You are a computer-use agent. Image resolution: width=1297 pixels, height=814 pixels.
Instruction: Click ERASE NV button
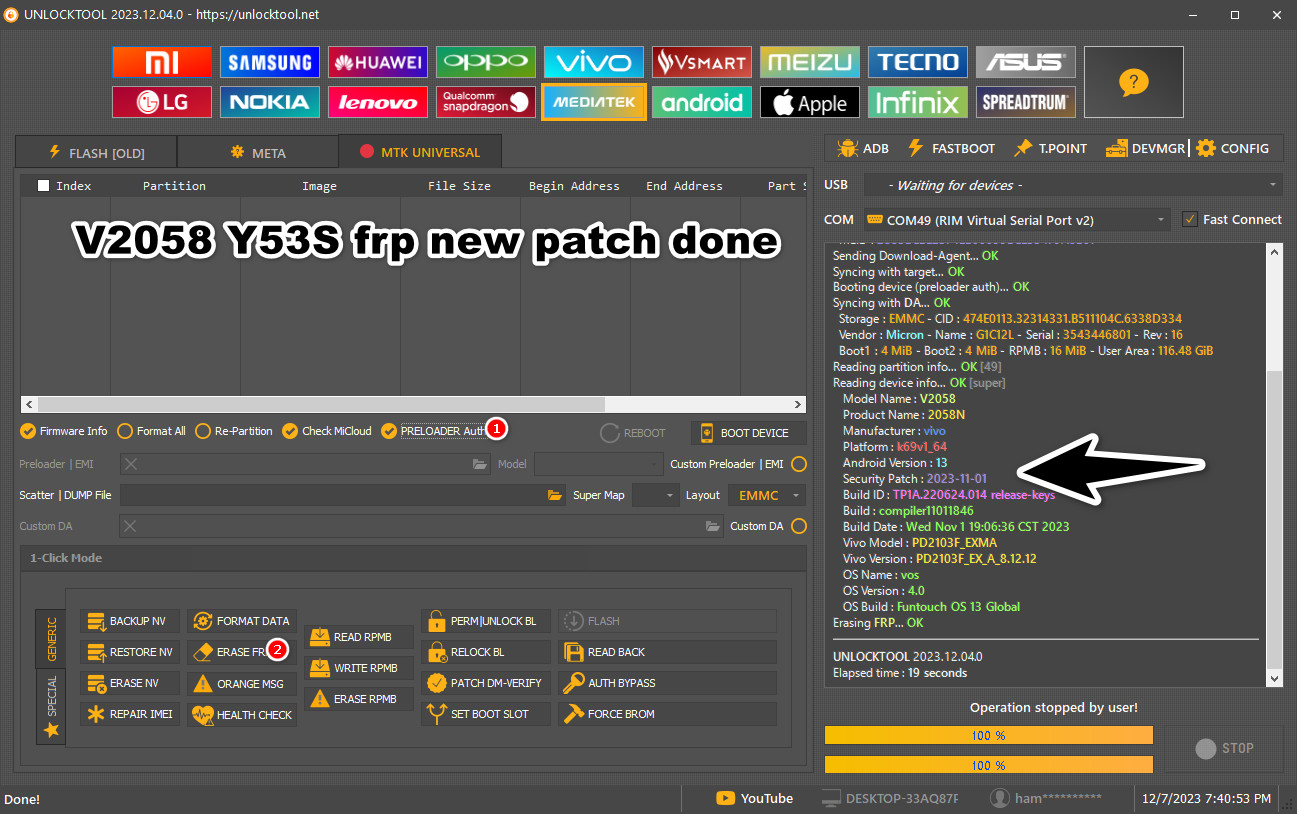131,683
